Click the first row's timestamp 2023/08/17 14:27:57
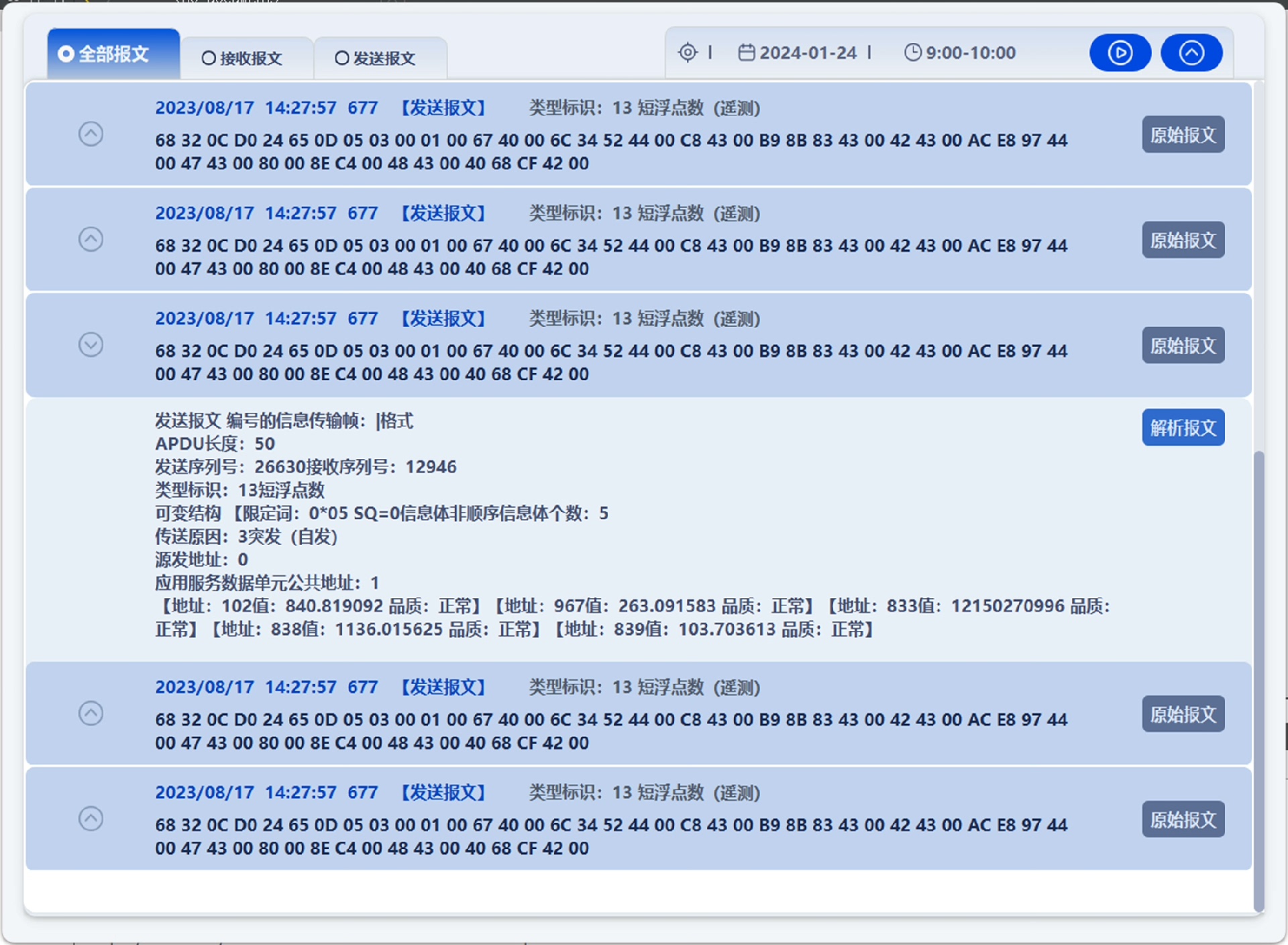The width and height of the screenshot is (1288, 945). point(246,108)
